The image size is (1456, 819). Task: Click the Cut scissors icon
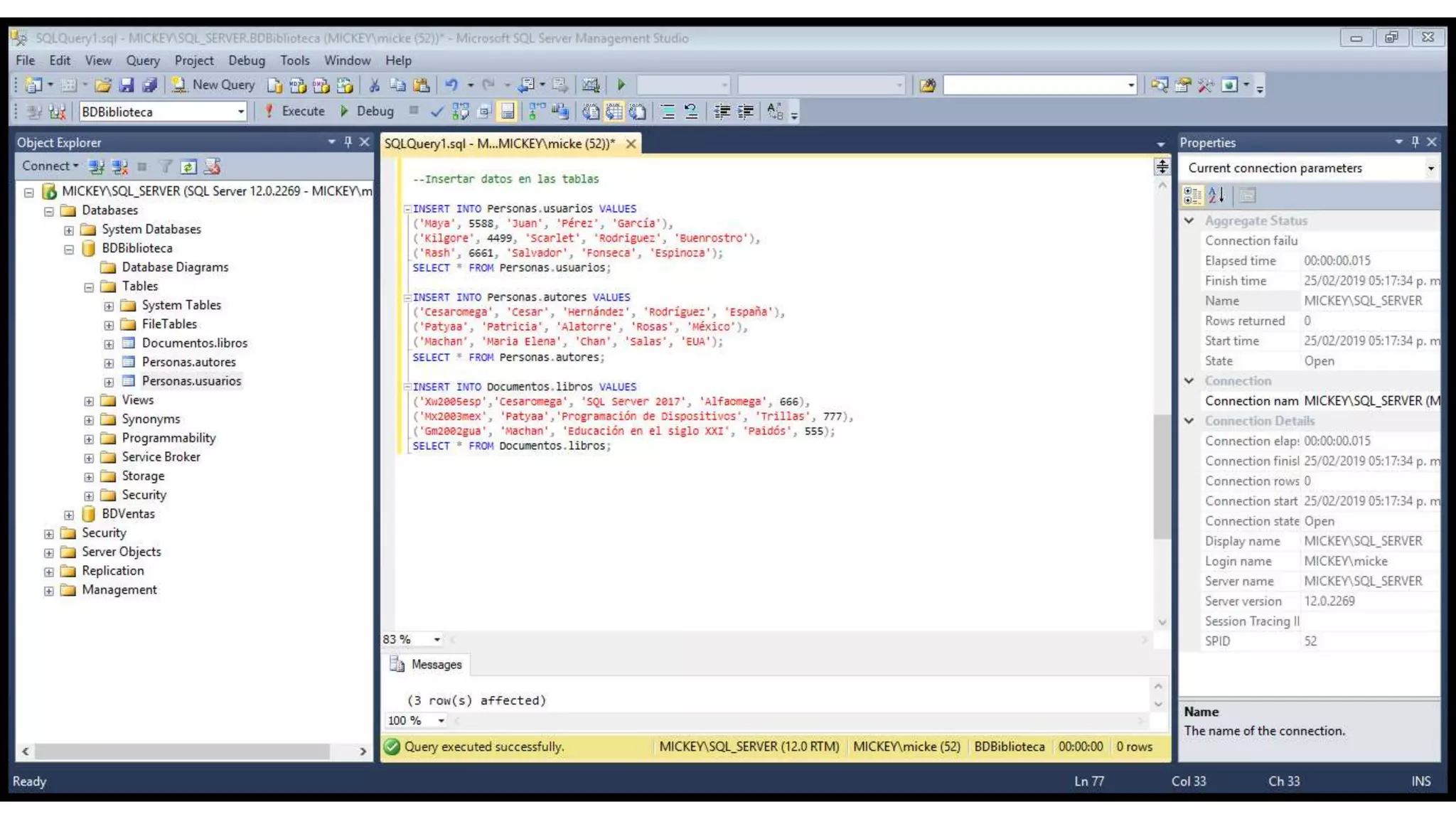pyautogui.click(x=374, y=85)
